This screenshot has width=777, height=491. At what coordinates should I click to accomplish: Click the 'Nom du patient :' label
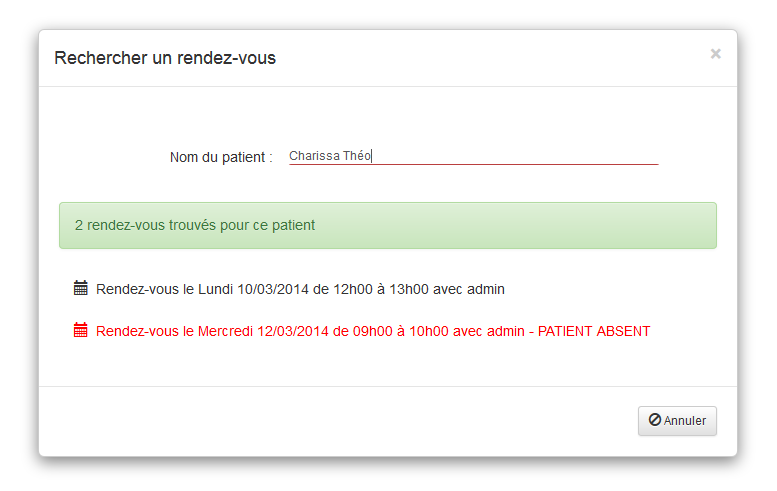tap(221, 158)
